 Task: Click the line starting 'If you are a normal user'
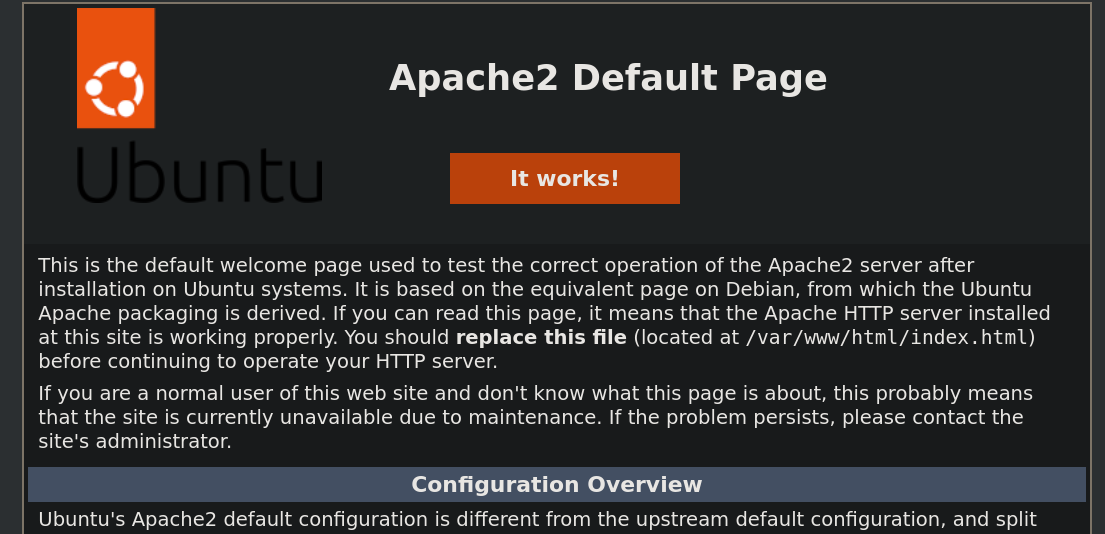pos(535,393)
